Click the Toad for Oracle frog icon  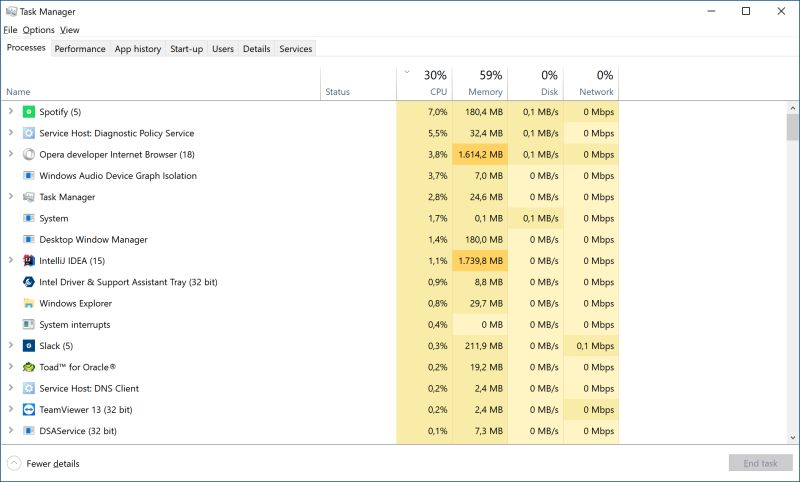point(29,367)
